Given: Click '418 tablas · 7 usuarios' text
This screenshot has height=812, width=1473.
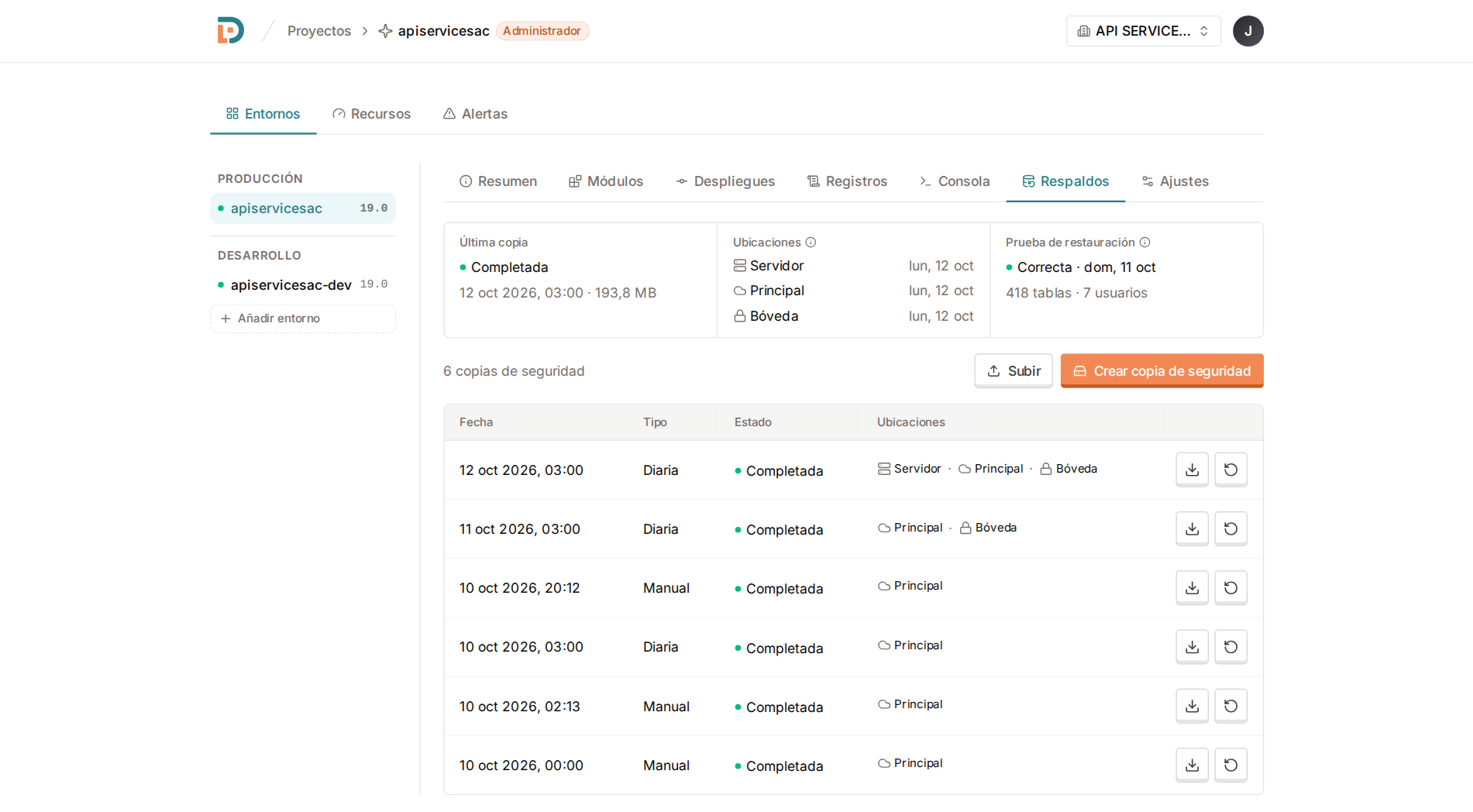Looking at the screenshot, I should point(1076,293).
